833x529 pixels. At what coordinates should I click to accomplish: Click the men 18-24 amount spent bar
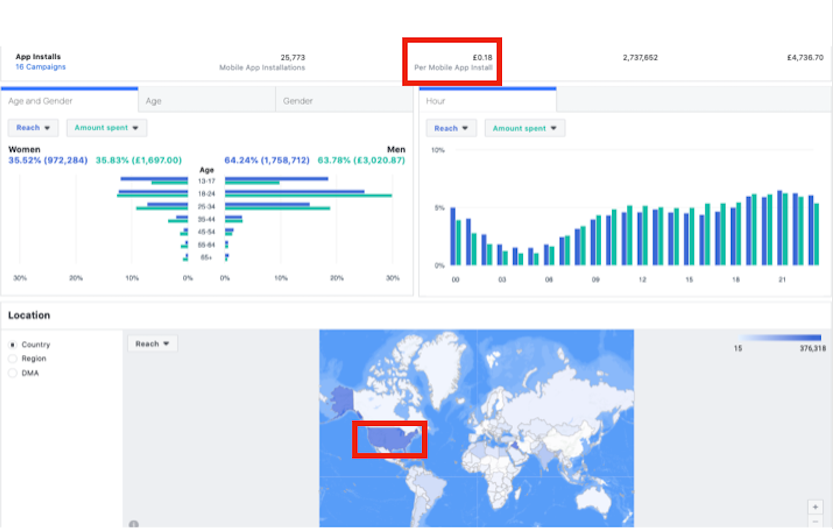coord(308,195)
